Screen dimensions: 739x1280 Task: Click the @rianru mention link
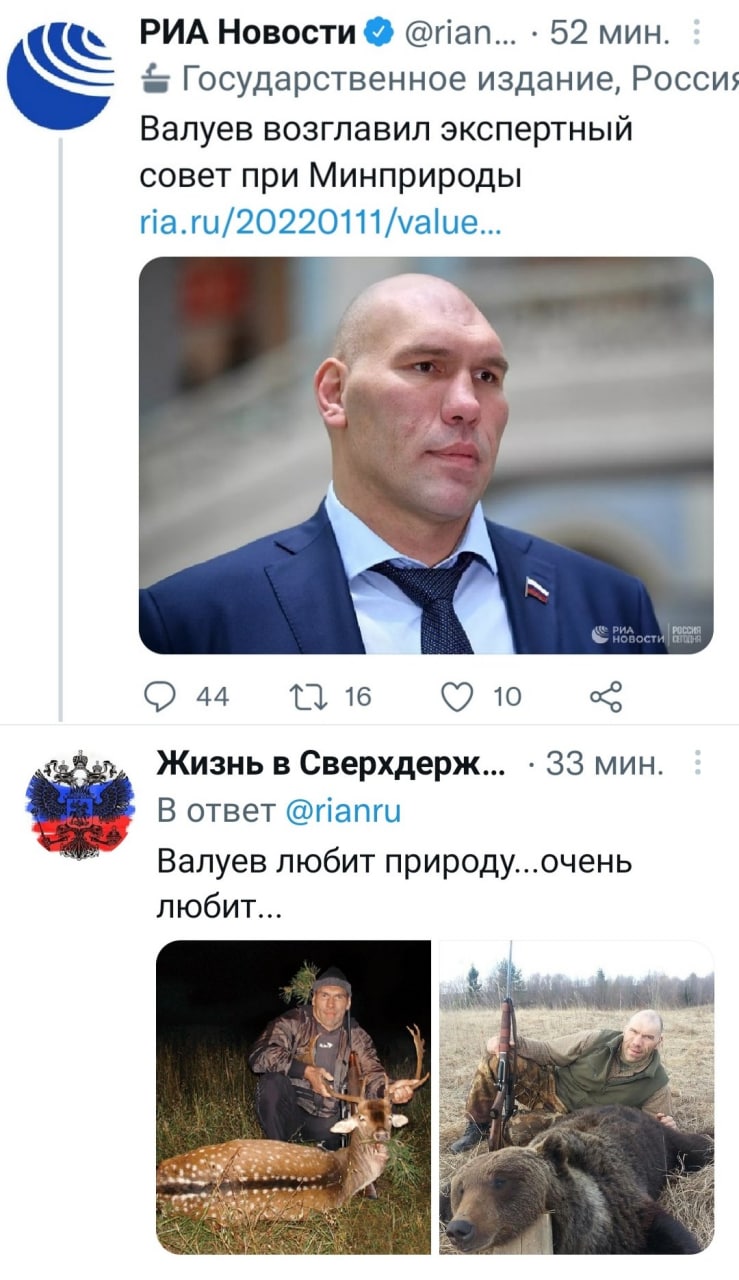click(x=343, y=811)
